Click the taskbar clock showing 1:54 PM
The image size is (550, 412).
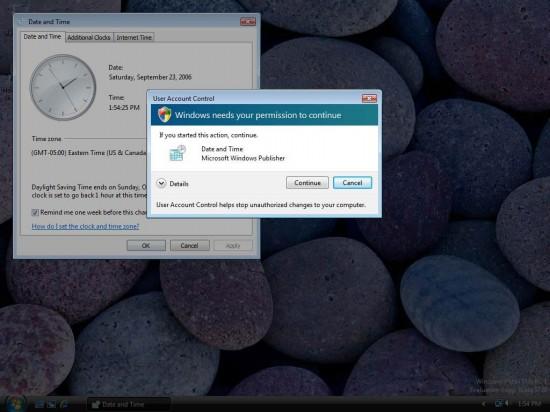[530, 404]
